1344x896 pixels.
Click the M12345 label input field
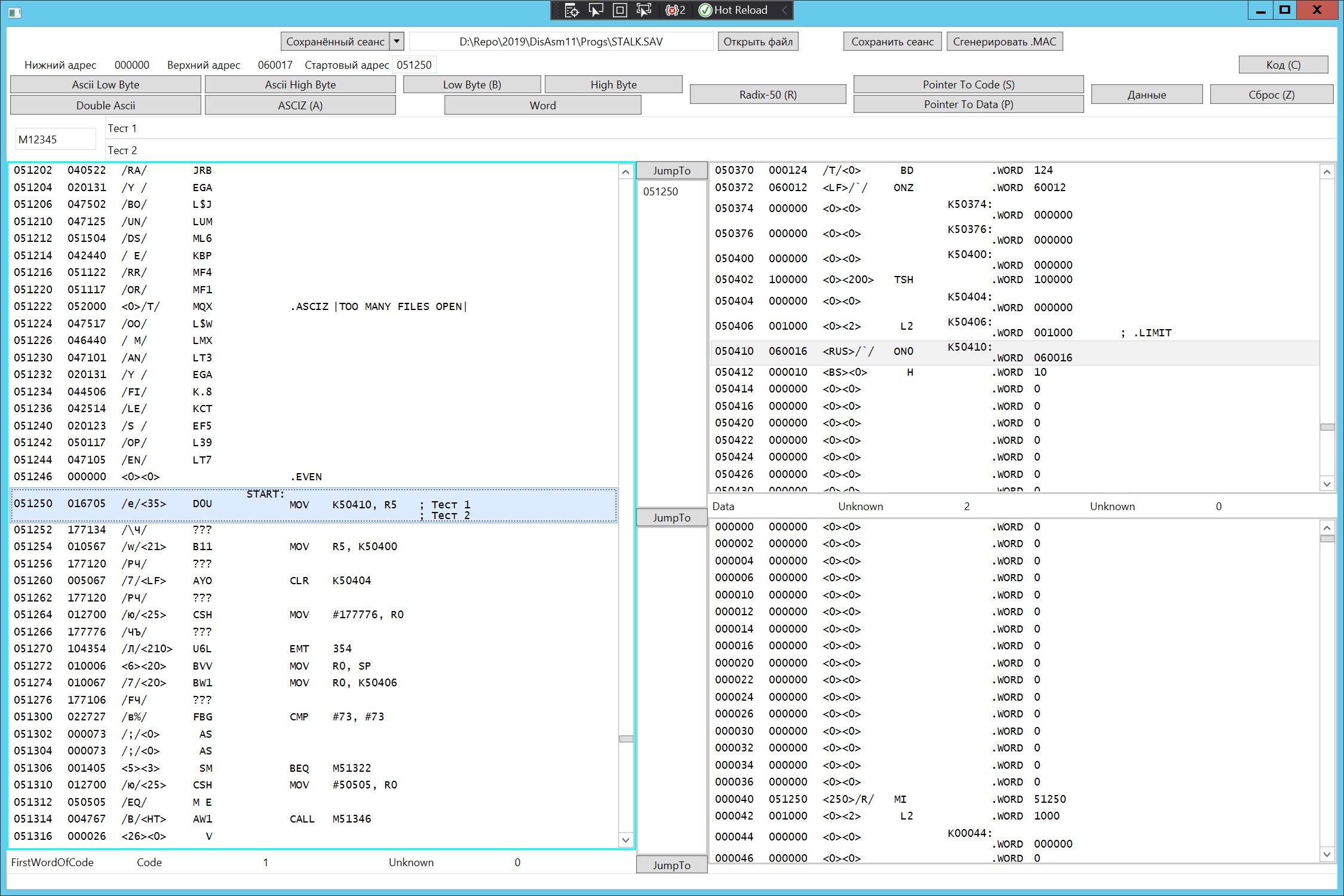click(55, 139)
